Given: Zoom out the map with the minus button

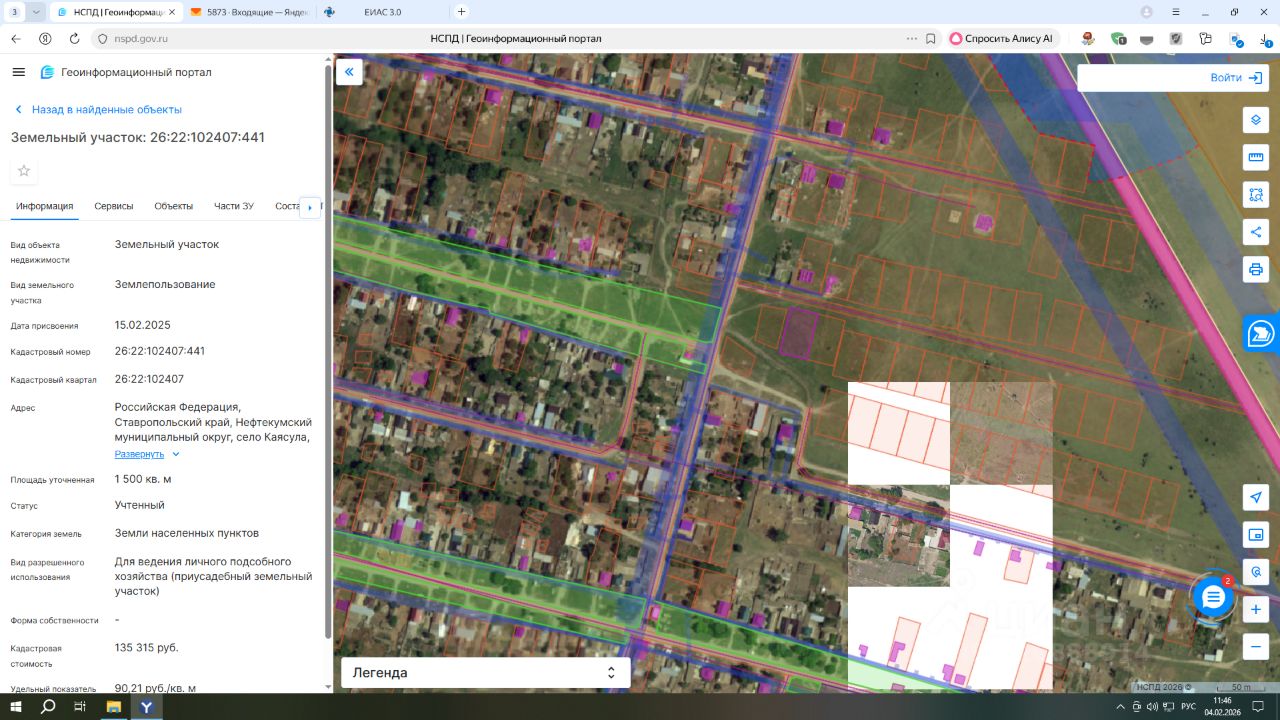Looking at the screenshot, I should click(x=1256, y=647).
